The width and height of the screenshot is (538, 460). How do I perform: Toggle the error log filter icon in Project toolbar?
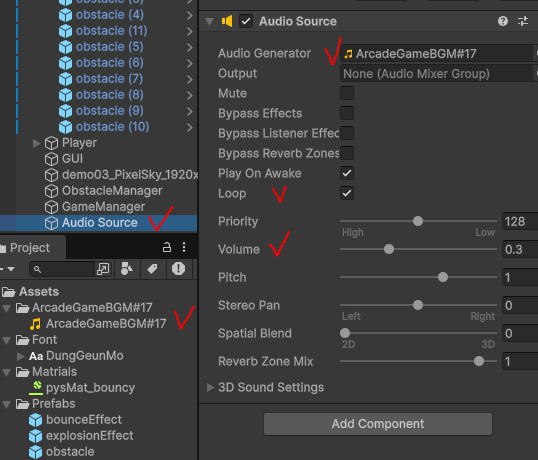coord(178,269)
